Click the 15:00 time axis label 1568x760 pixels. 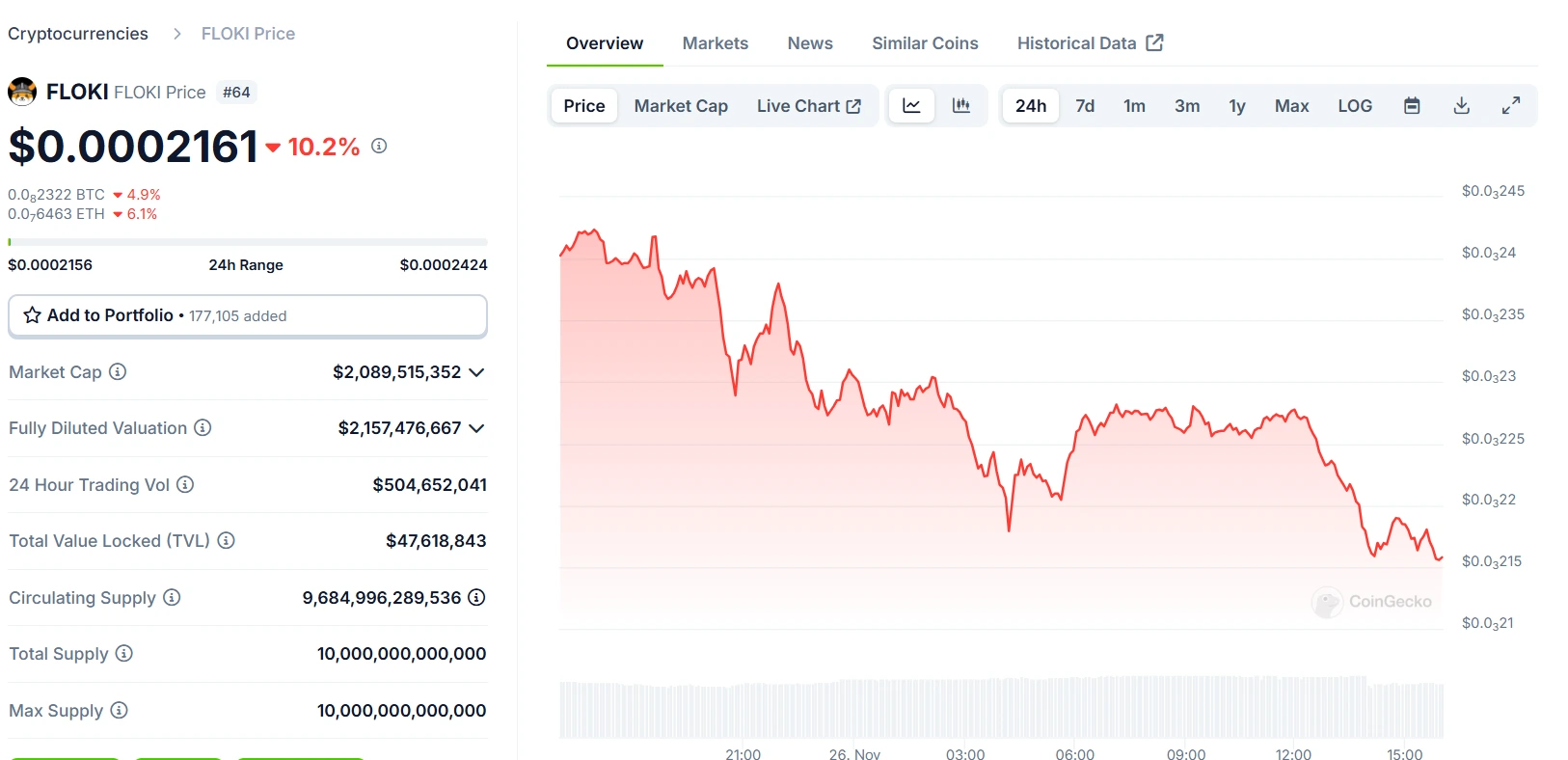coord(1405,753)
